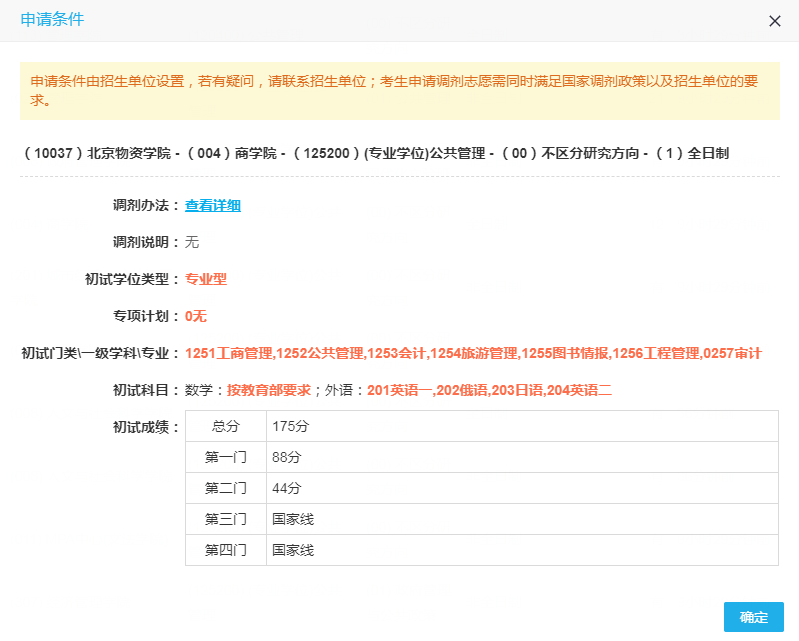Select the 总分 table cell
The image size is (799, 641).
coord(226,427)
